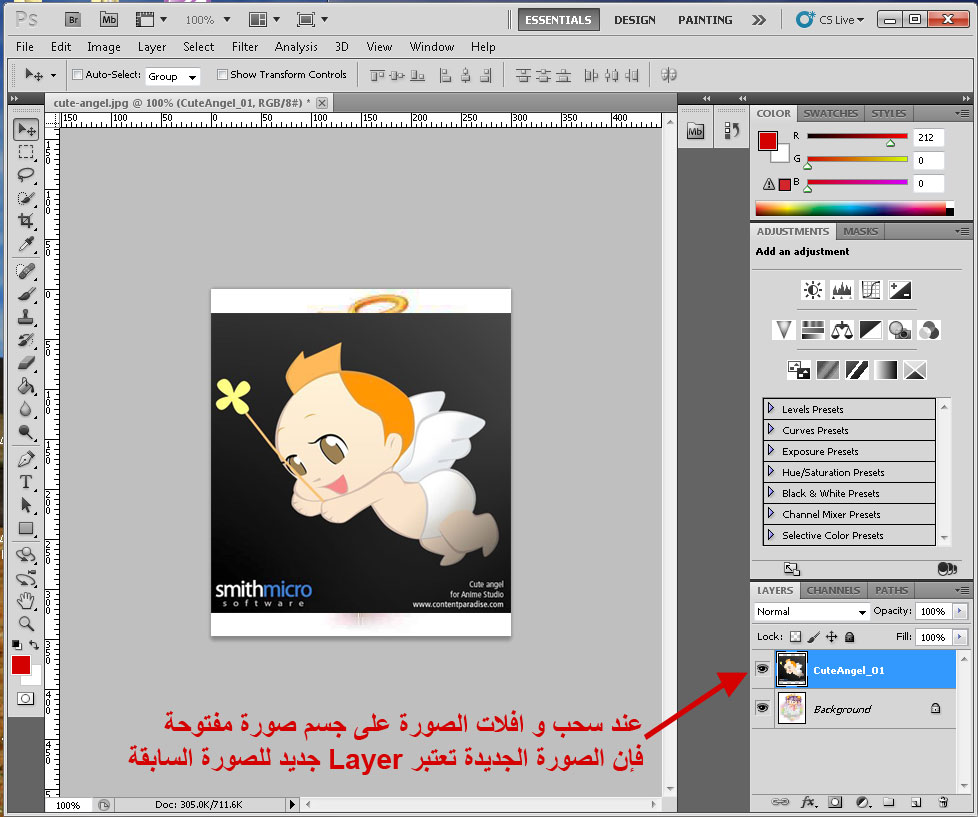This screenshot has height=817, width=978.
Task: Select the Quick Selection tool
Action: [26, 198]
